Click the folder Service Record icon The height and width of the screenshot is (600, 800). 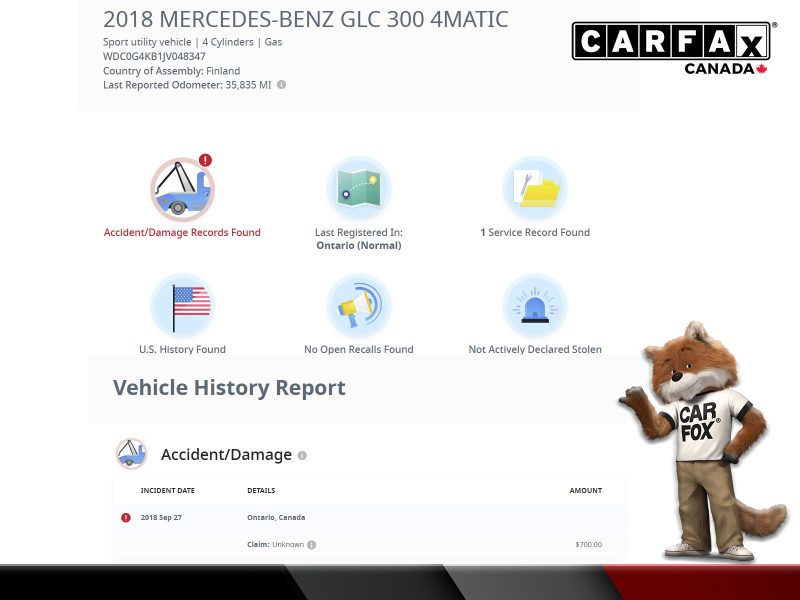pos(534,188)
